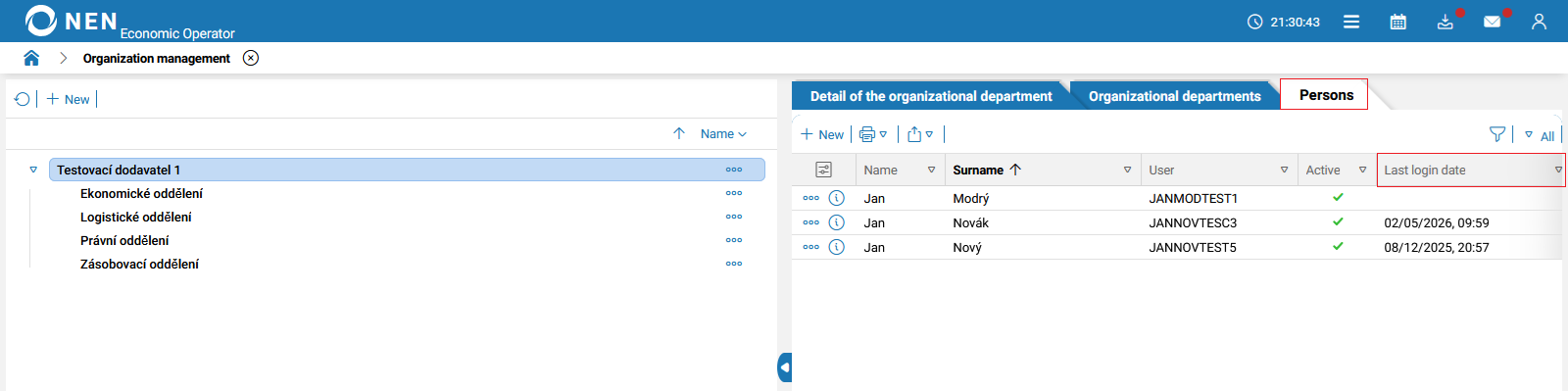This screenshot has width=1568, height=391.
Task: Open the filter funnel icon
Action: 1496,134
